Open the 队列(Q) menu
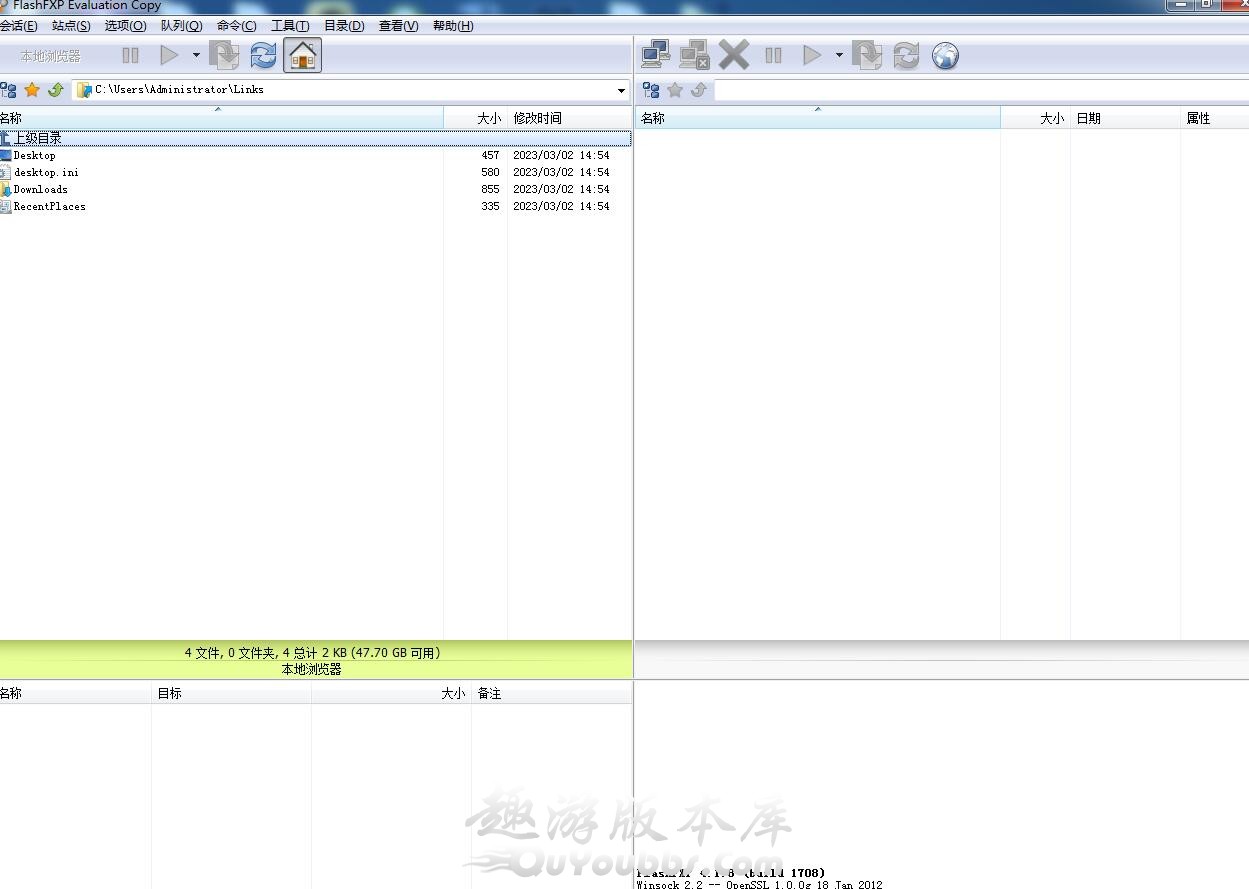 [x=181, y=26]
